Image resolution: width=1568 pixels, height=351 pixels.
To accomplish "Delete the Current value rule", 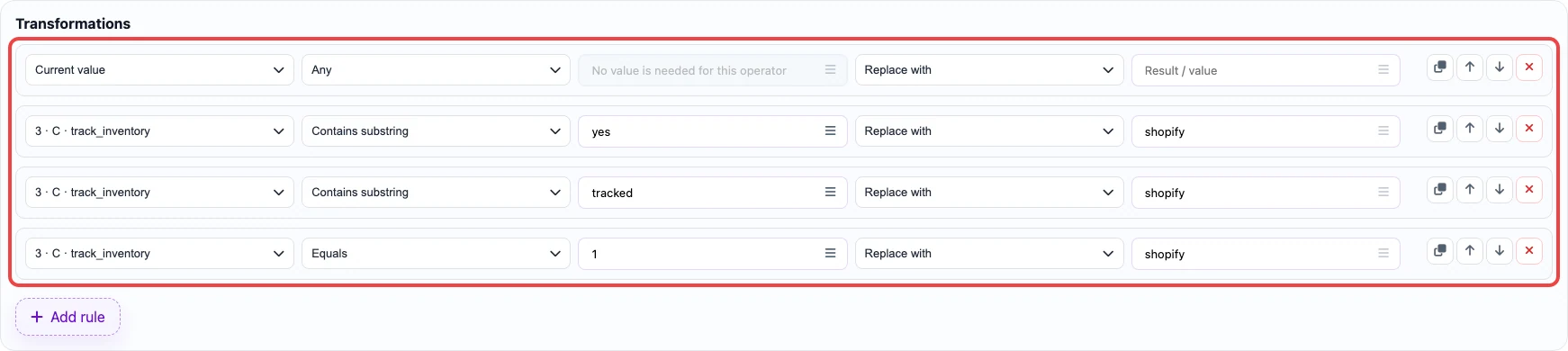I will pyautogui.click(x=1529, y=67).
